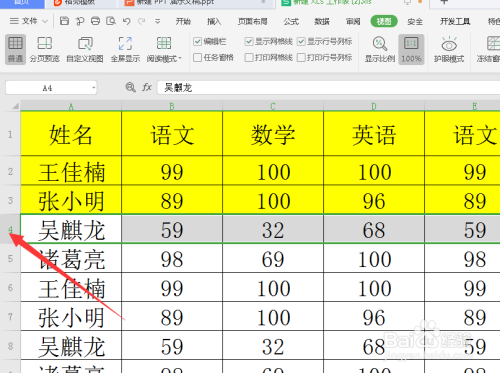Viewport: 500px width, 373px height.
Task: Click the Name Box showing A4
Action: (x=47, y=88)
